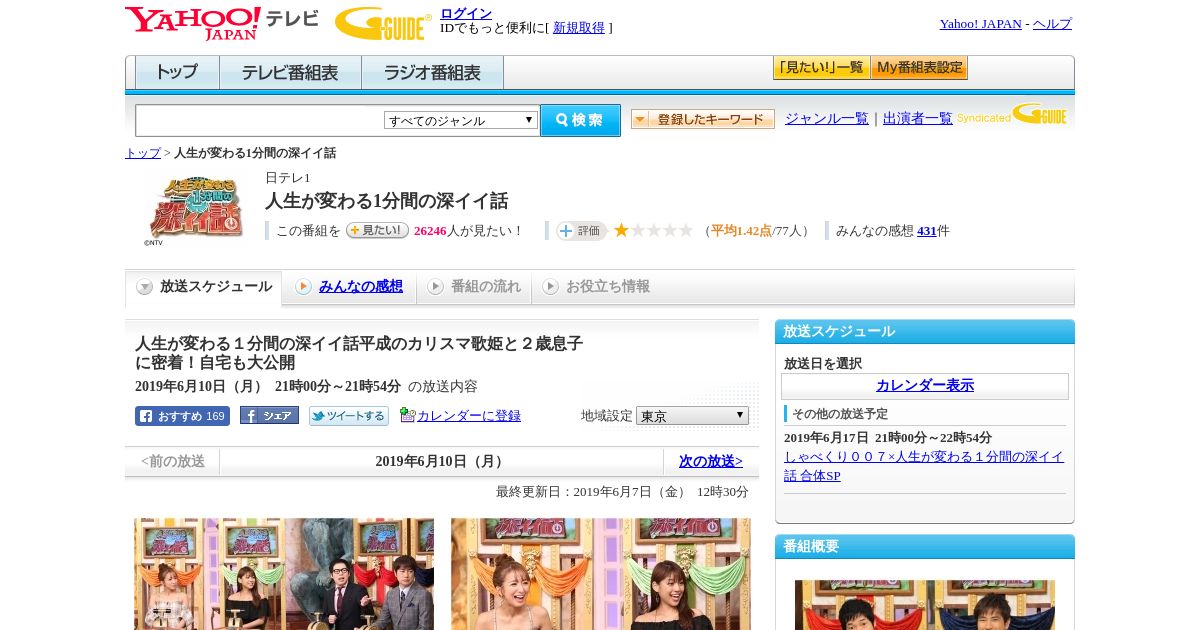
Task: Open the すべてのジャンル genre dropdown
Action: [x=461, y=120]
